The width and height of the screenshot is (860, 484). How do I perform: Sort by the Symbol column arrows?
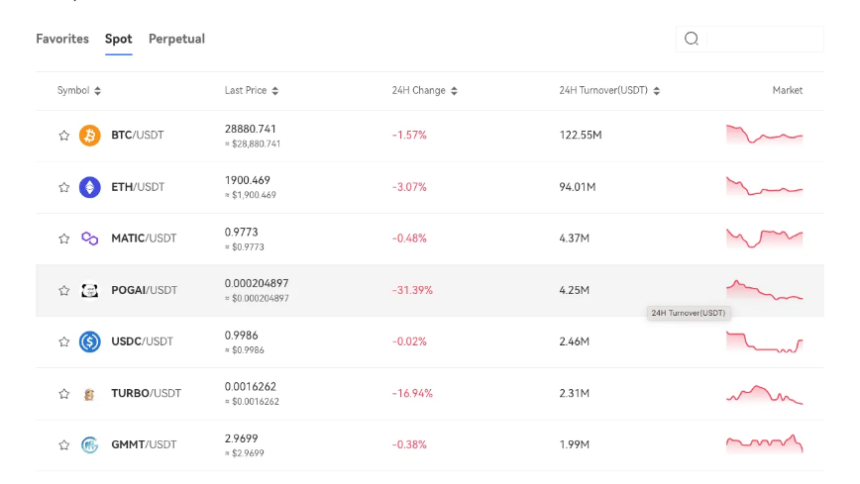click(x=98, y=91)
